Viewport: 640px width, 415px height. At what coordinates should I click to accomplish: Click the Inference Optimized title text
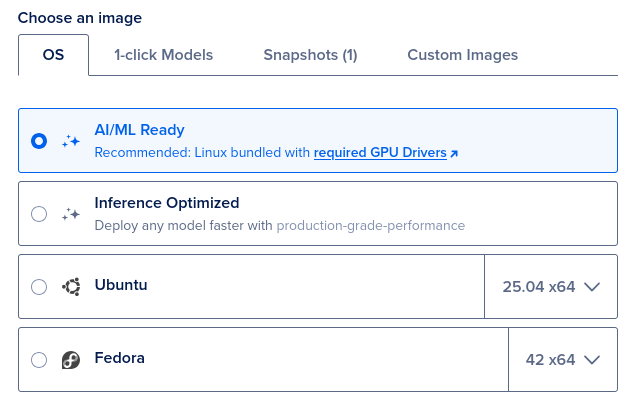click(166, 203)
